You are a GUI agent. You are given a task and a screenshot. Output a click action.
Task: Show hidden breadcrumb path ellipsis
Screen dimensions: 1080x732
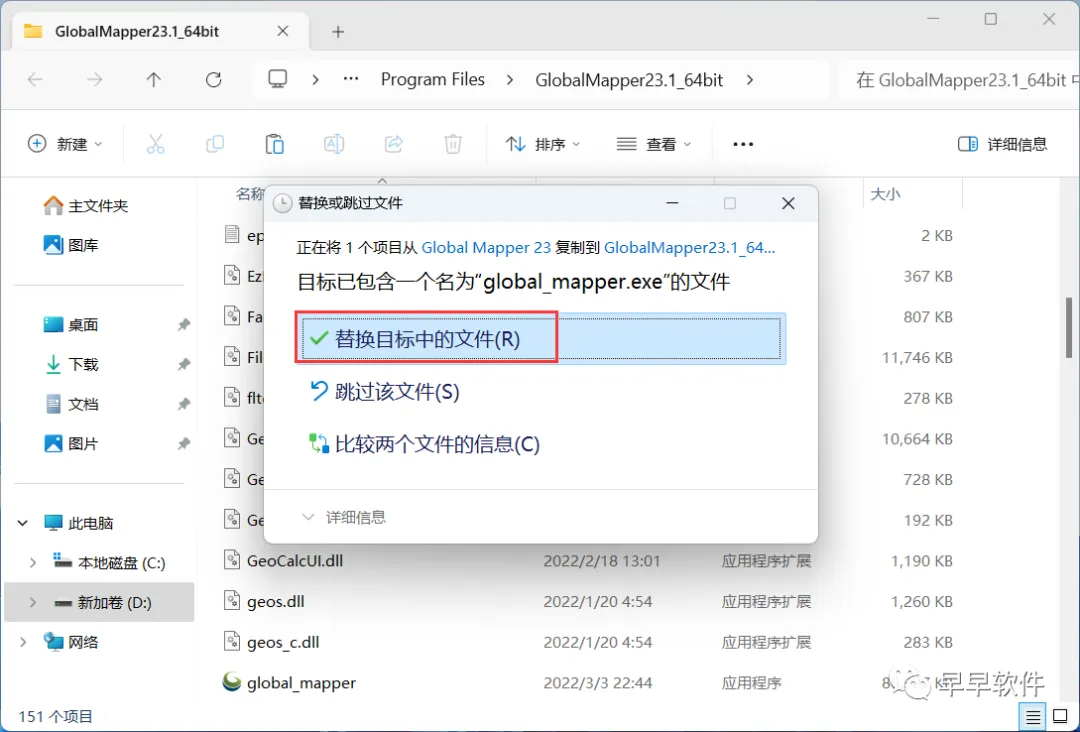(351, 79)
